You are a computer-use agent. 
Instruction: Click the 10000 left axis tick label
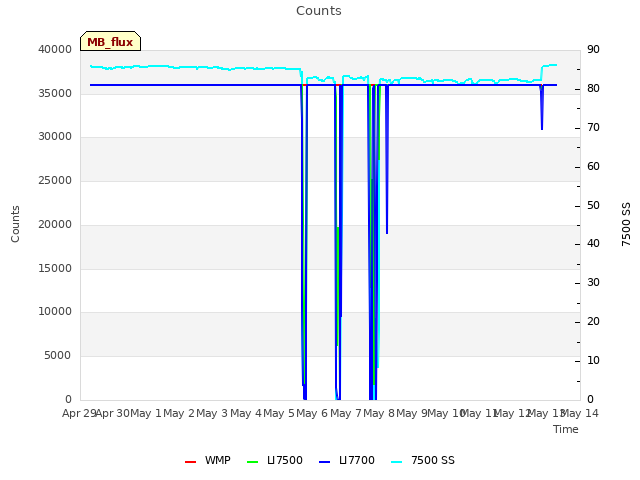[55, 312]
